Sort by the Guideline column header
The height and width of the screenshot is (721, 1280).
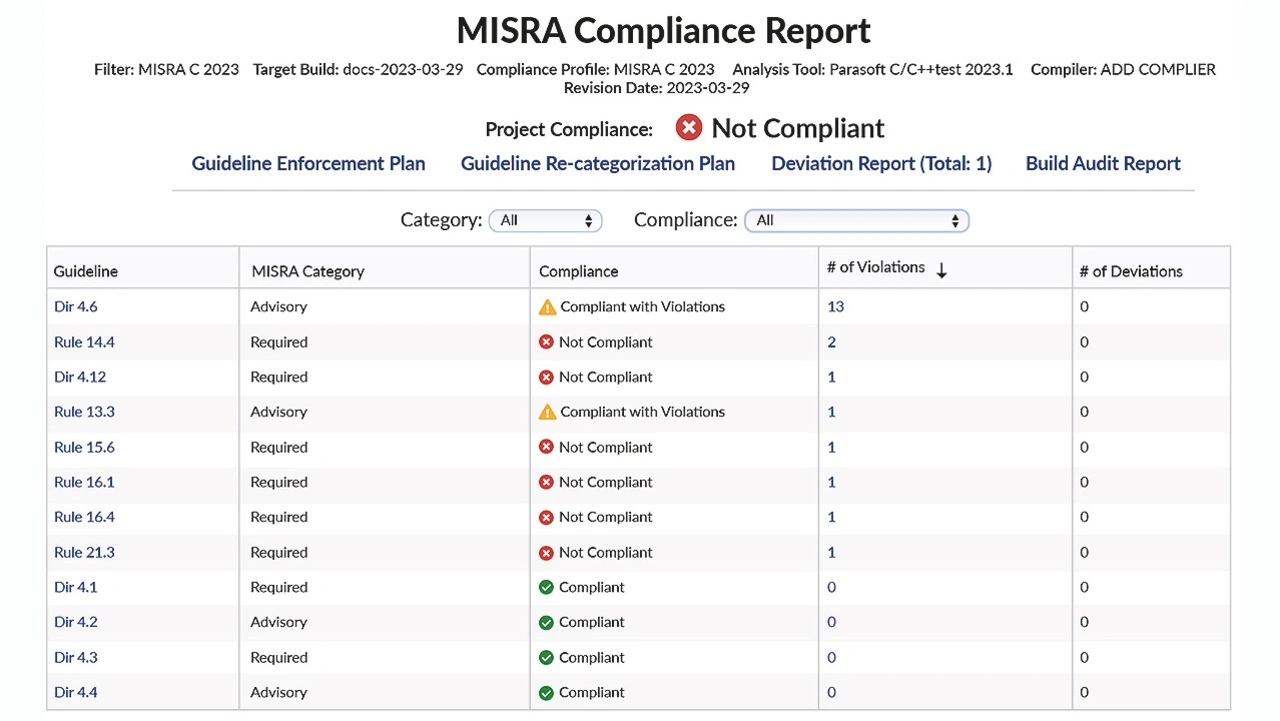[x=86, y=271]
